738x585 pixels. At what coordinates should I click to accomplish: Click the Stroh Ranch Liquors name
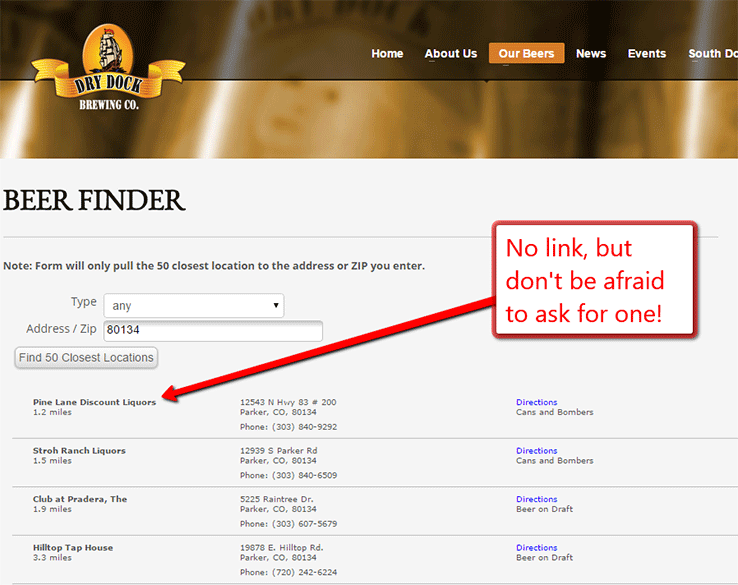[79, 451]
